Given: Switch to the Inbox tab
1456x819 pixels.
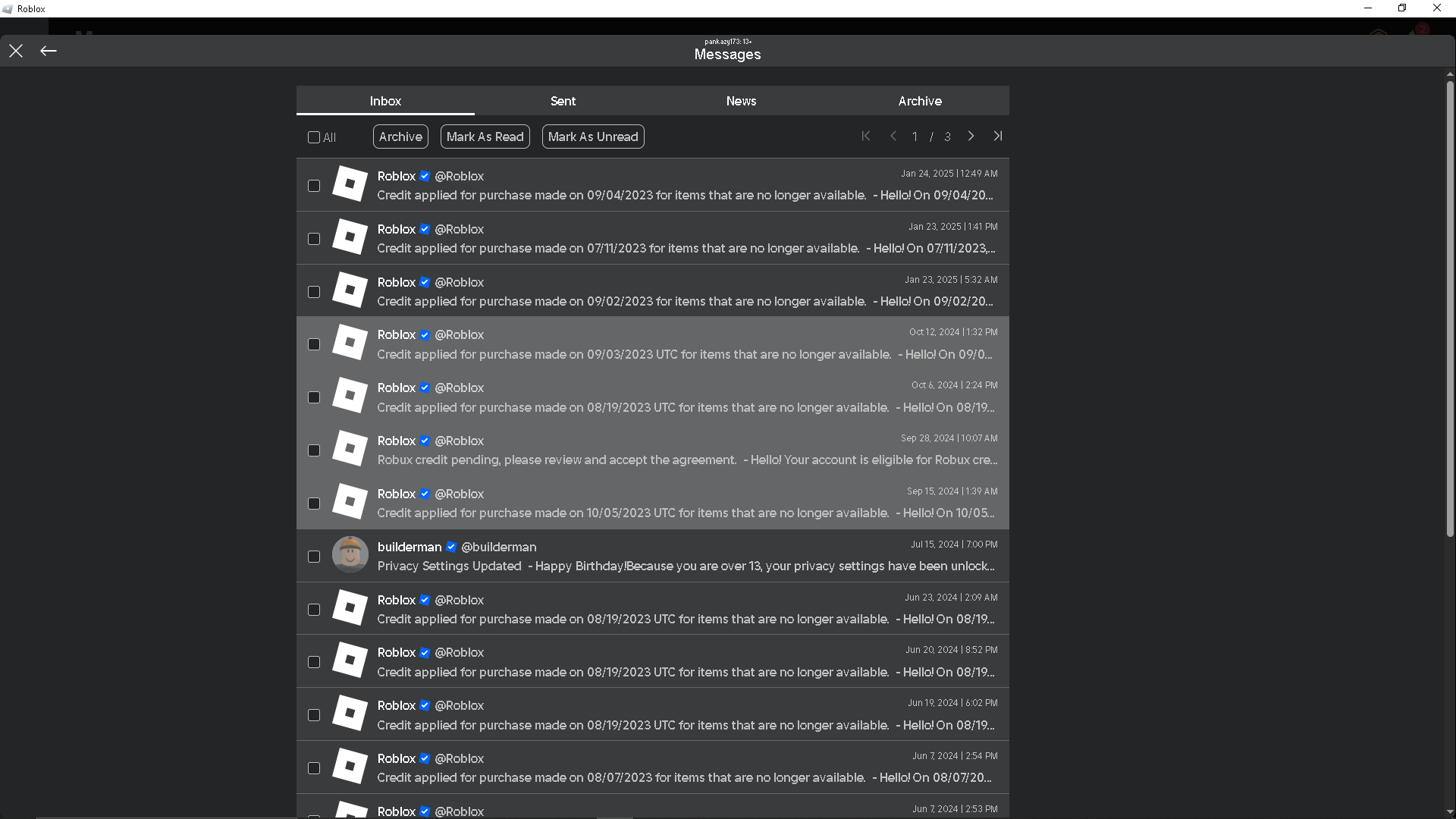Looking at the screenshot, I should point(385,101).
